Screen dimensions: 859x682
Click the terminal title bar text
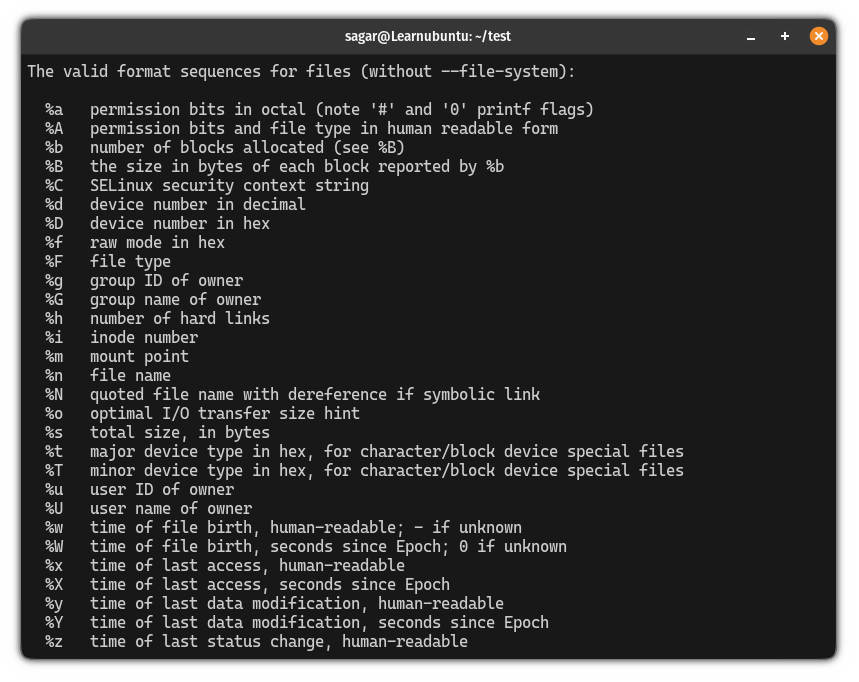(428, 35)
